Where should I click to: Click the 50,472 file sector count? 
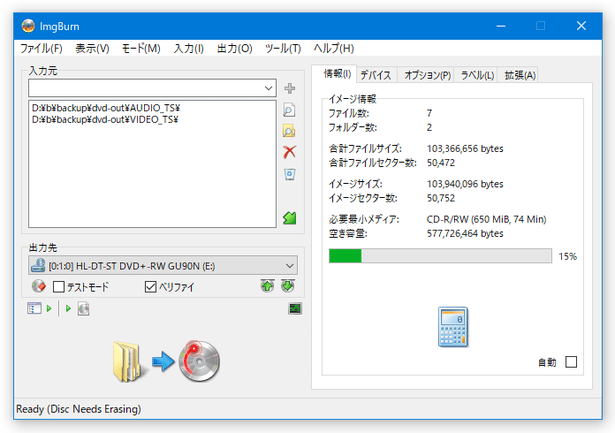441,163
